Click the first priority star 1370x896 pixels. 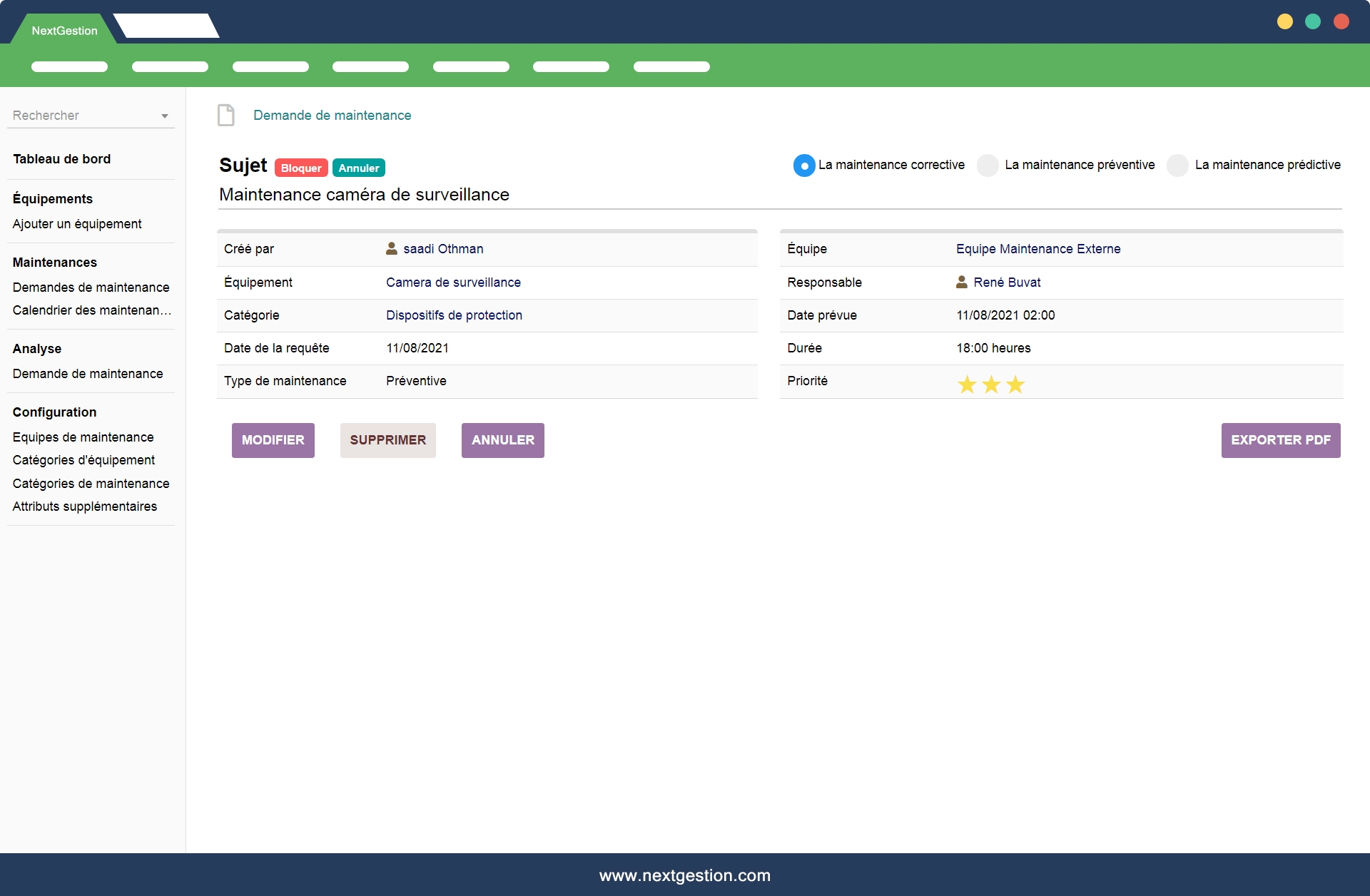[967, 385]
